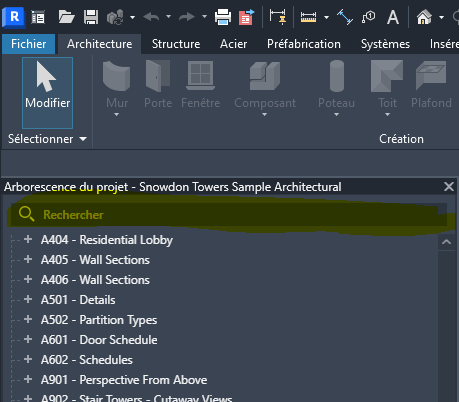The width and height of the screenshot is (459, 402).
Task: Select the Porte door tool
Action: coord(158,85)
